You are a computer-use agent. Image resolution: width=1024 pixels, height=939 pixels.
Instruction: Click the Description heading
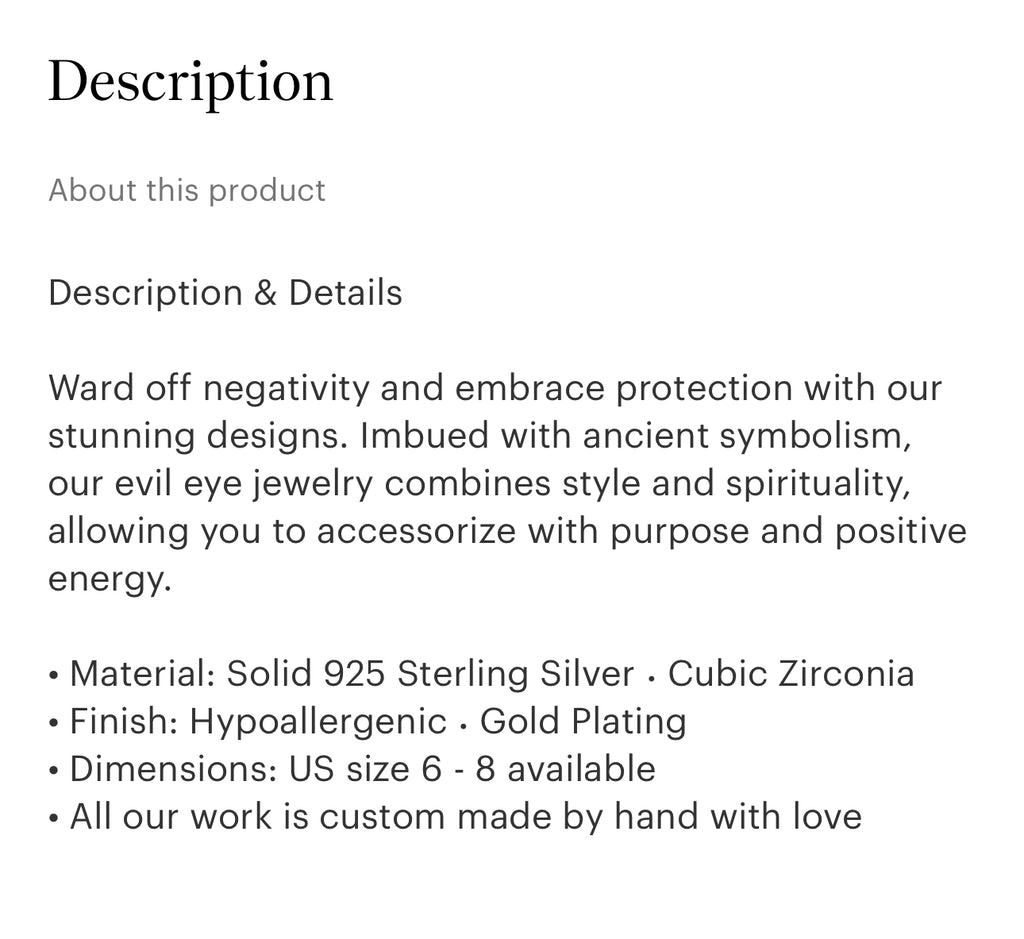[190, 82]
